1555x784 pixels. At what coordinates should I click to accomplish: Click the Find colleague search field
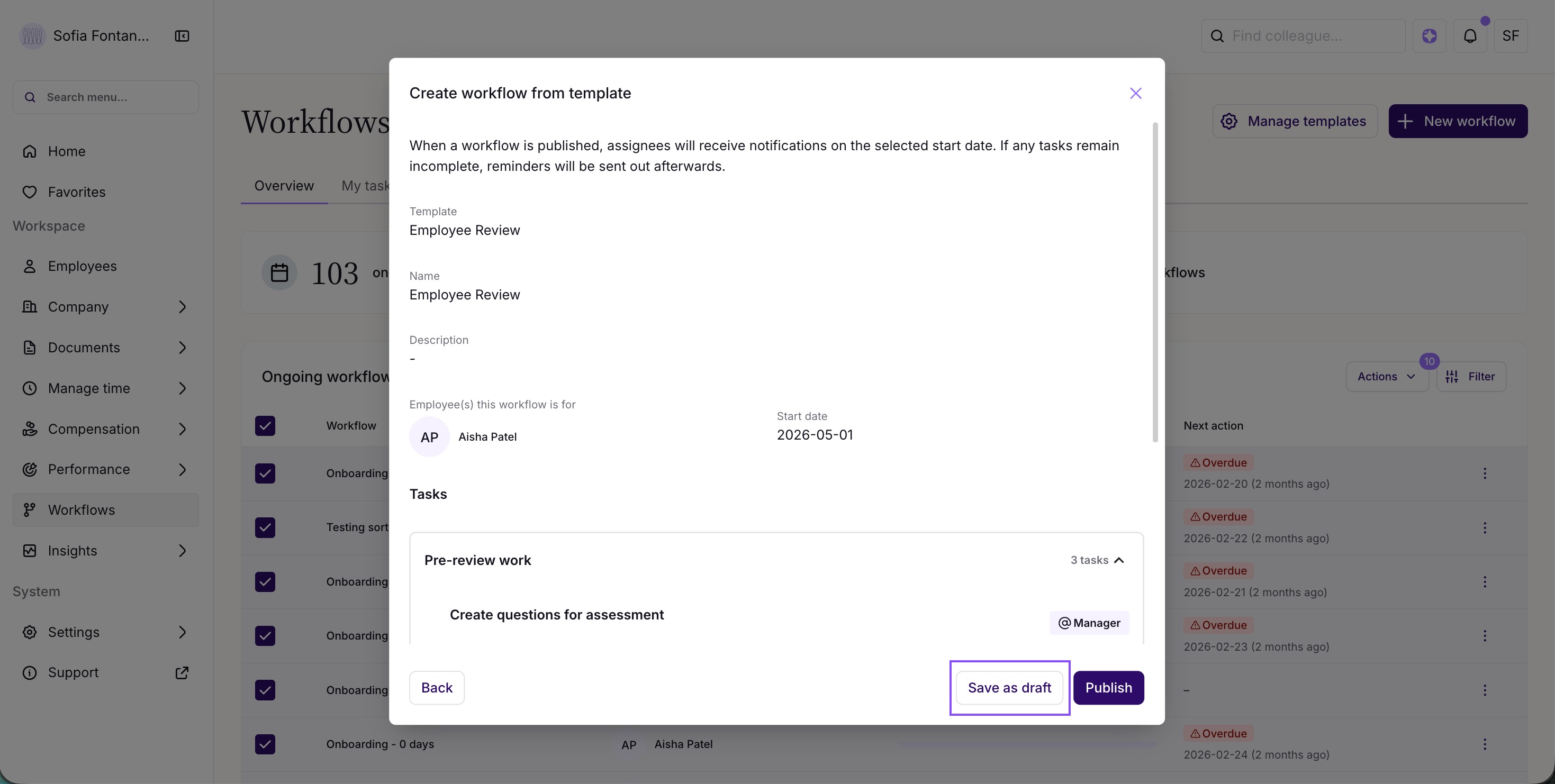(x=1310, y=36)
